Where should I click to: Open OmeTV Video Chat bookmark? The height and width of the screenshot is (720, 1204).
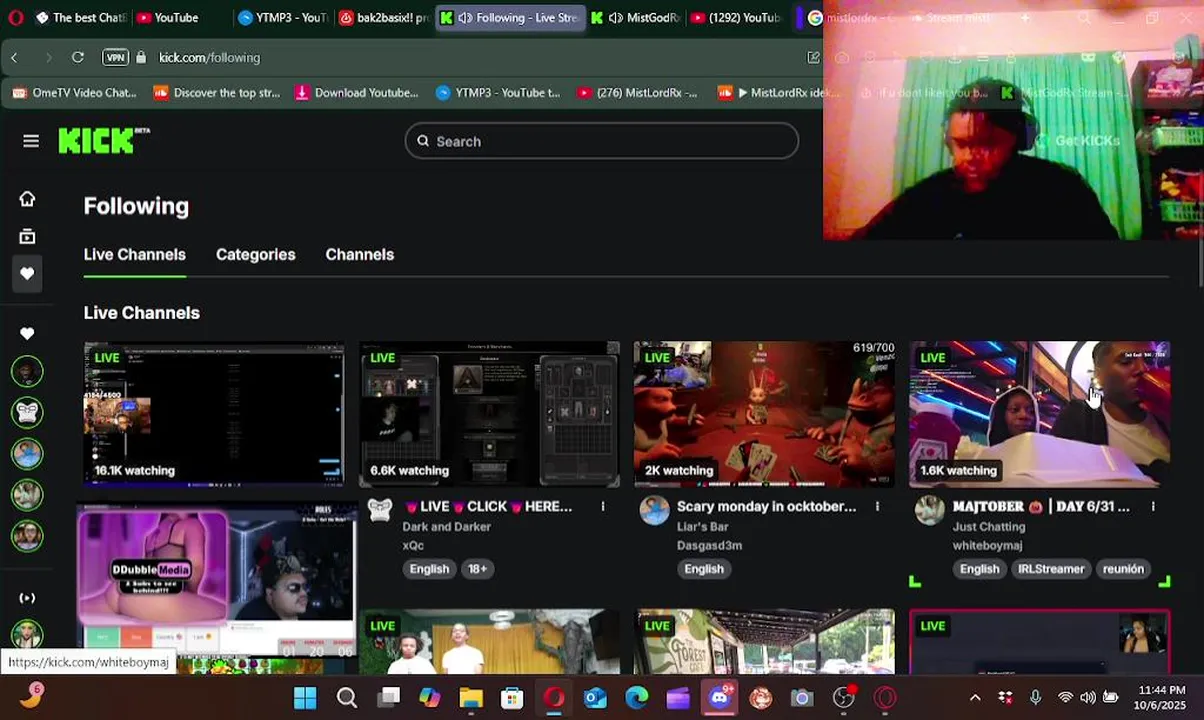(74, 93)
